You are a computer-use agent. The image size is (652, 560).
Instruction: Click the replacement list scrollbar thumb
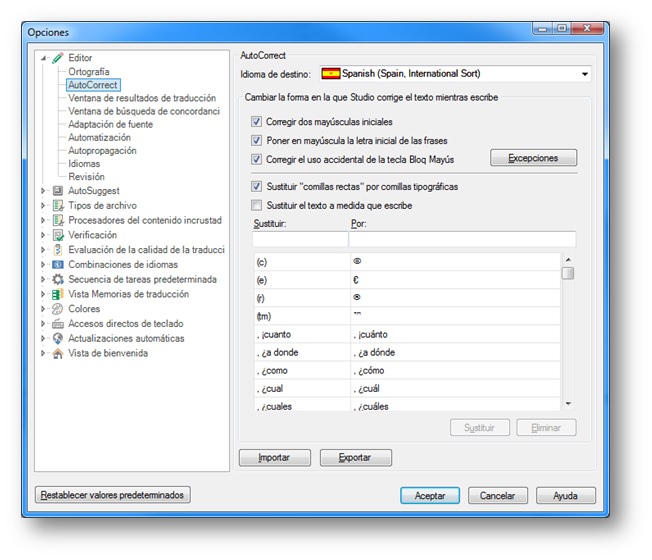(x=568, y=273)
